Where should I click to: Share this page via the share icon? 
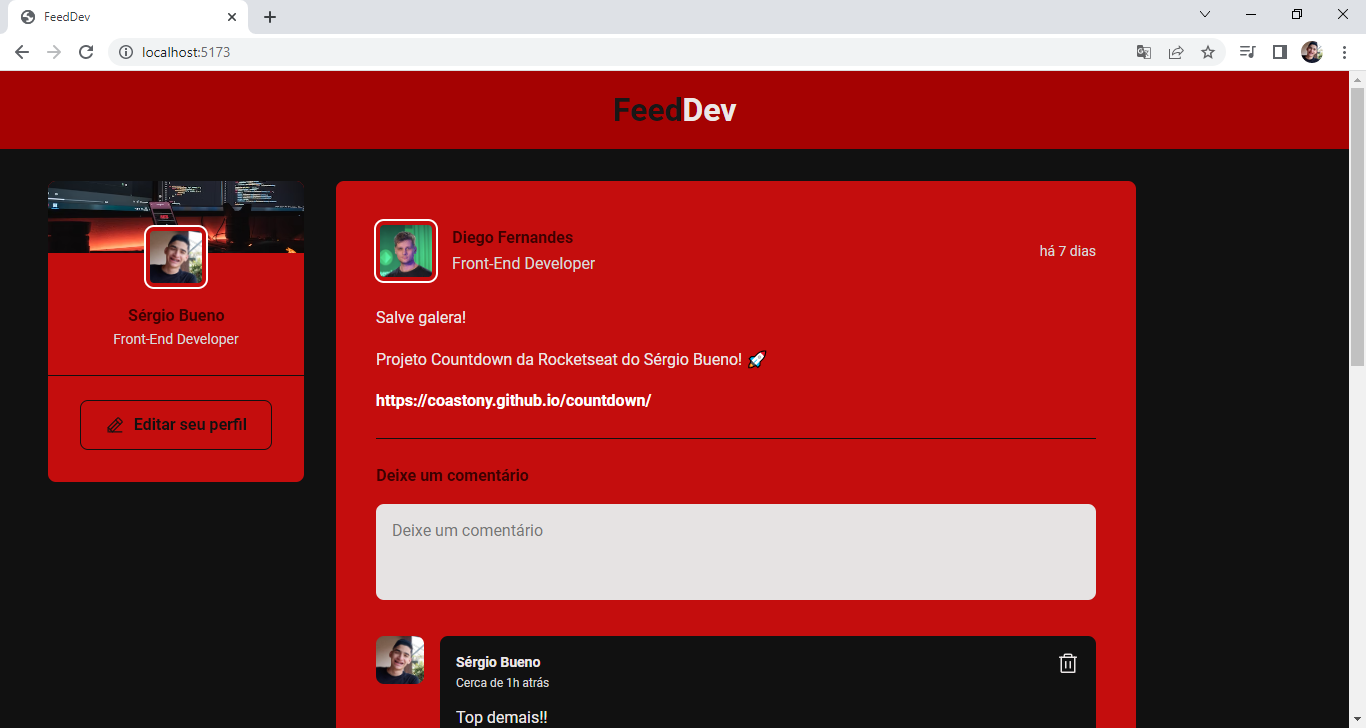tap(1176, 52)
